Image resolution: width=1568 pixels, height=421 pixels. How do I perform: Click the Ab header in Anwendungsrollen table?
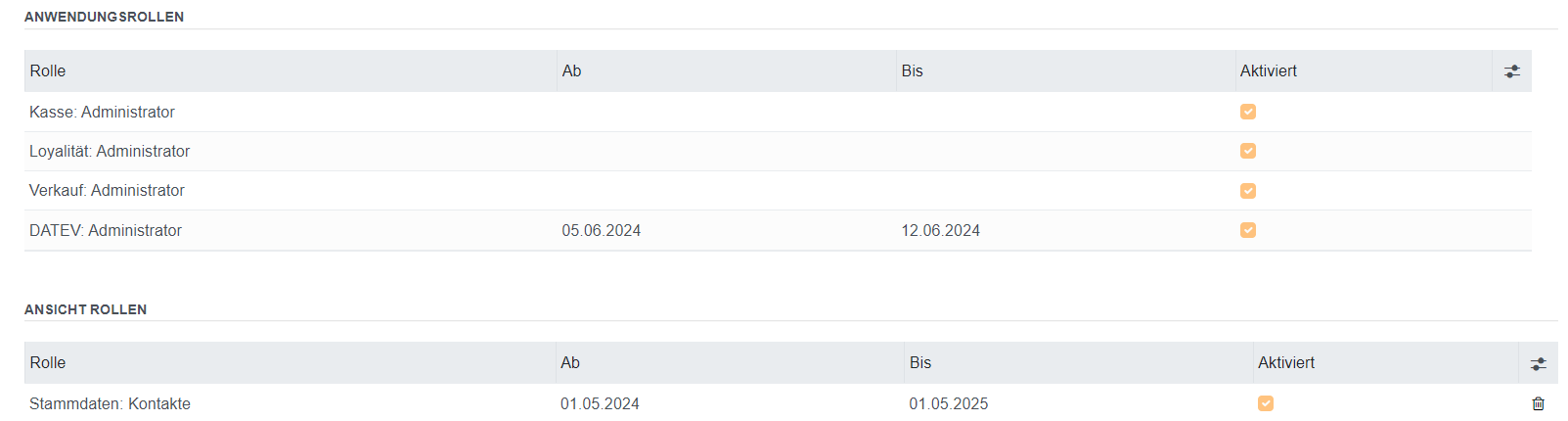(x=572, y=71)
